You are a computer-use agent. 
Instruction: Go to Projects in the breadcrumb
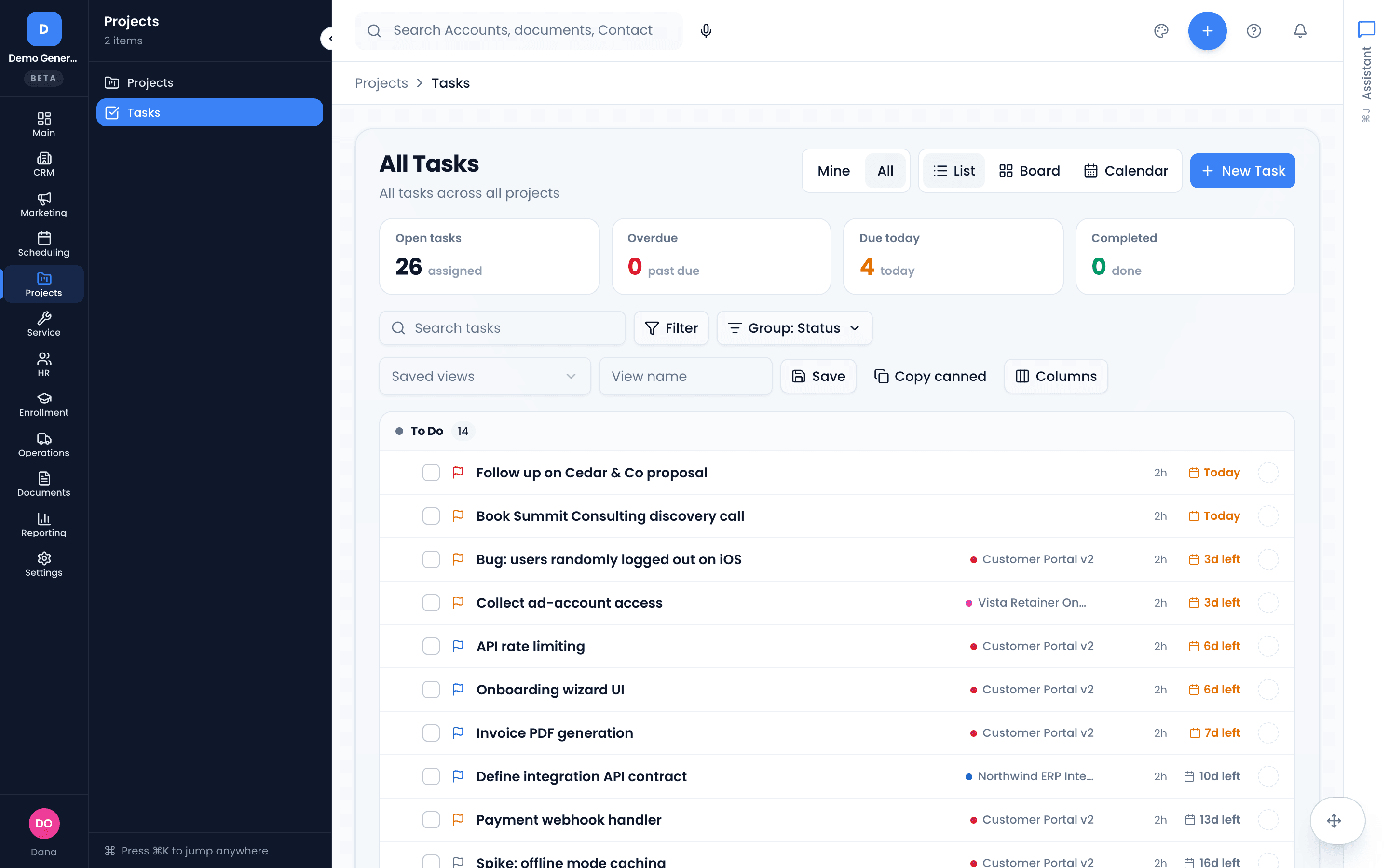click(x=381, y=83)
